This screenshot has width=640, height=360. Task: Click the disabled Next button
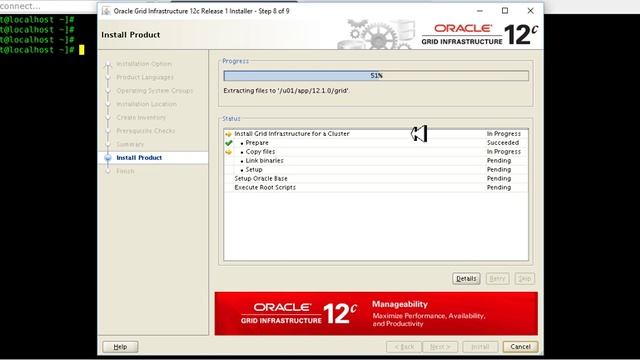click(x=440, y=347)
